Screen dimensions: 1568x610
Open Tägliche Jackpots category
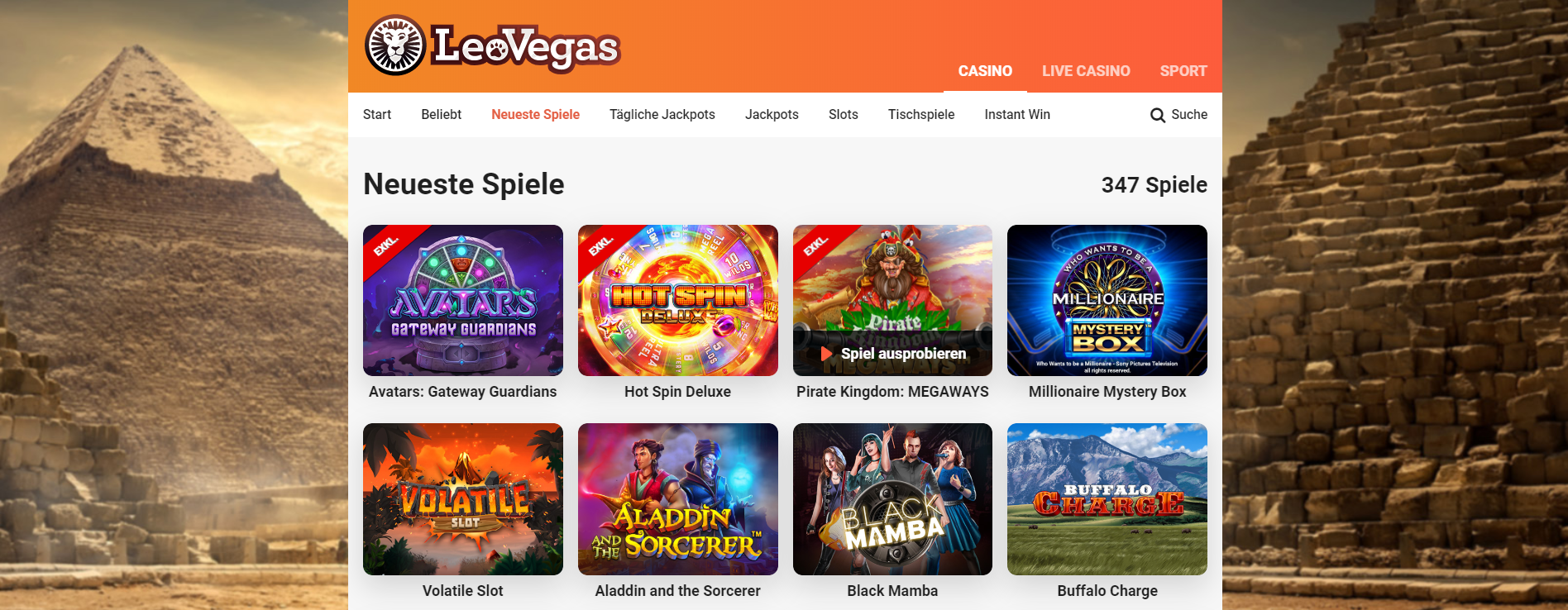coord(662,115)
